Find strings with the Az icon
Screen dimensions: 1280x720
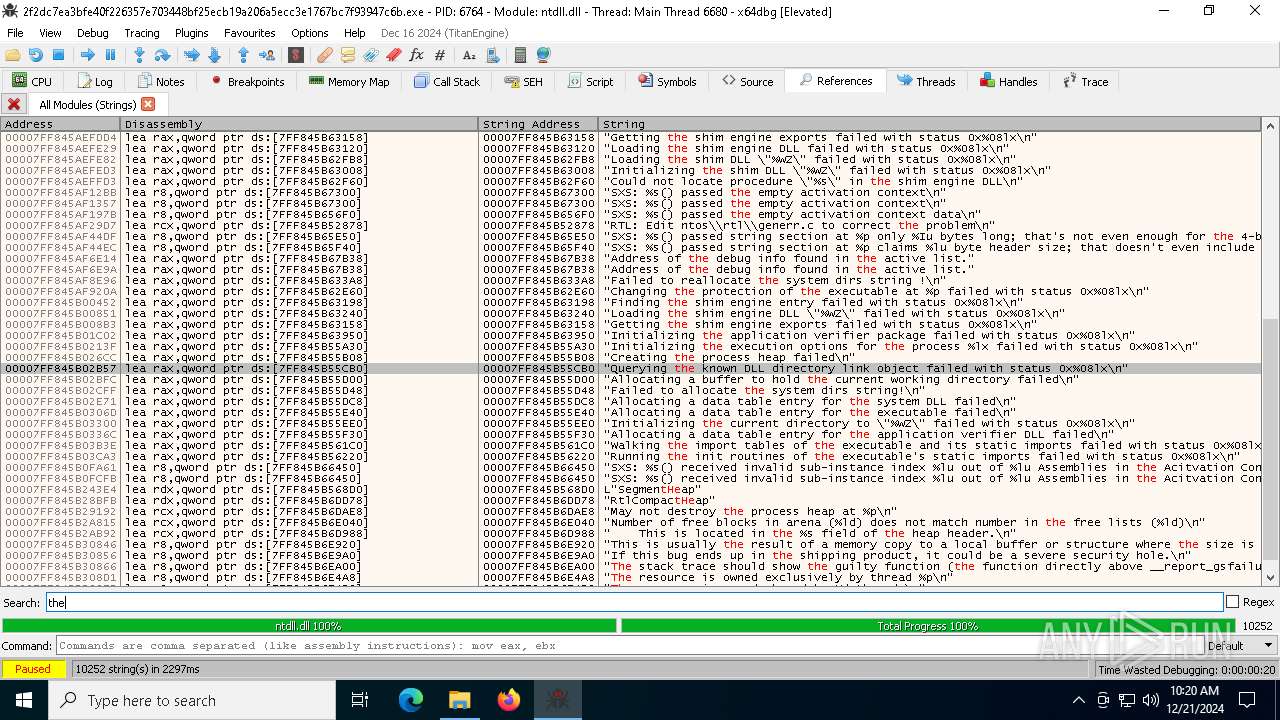coord(469,55)
